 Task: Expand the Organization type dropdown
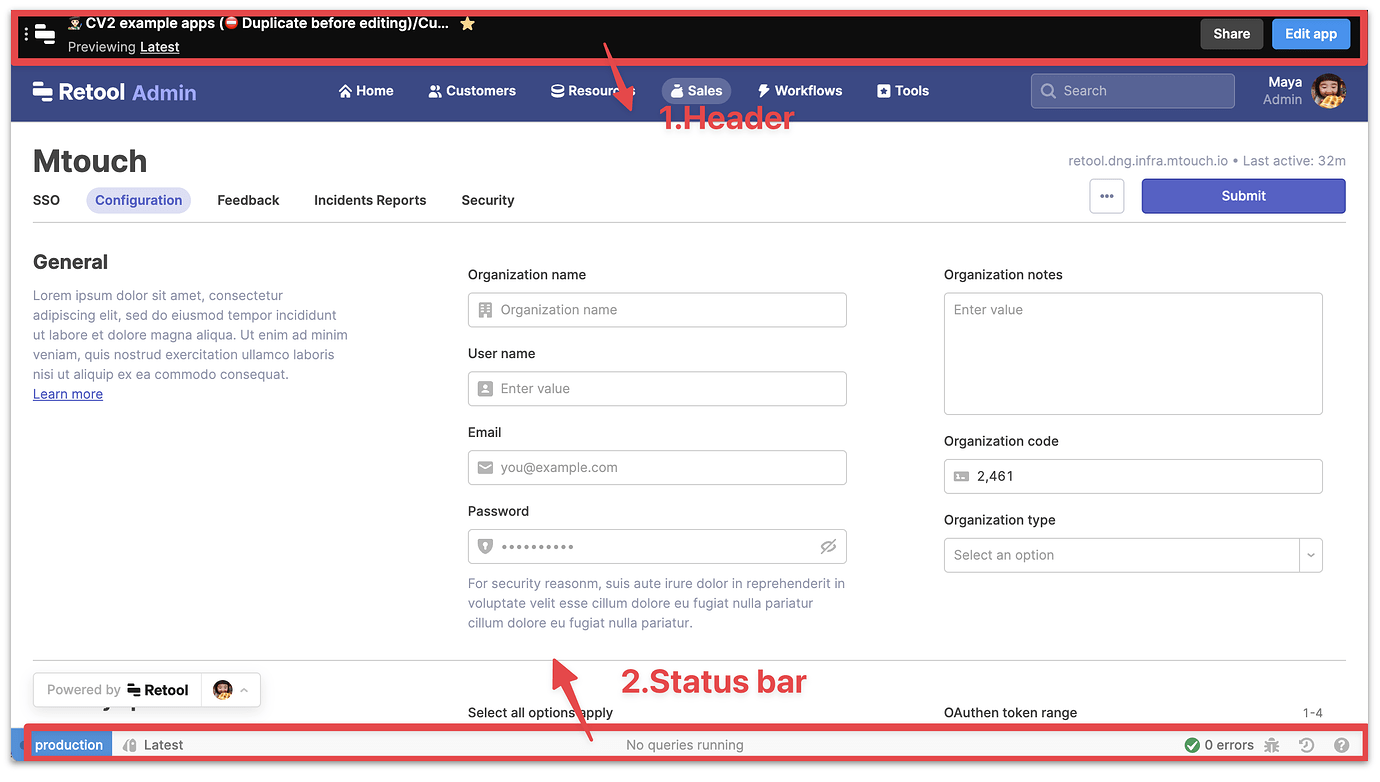coord(1311,555)
